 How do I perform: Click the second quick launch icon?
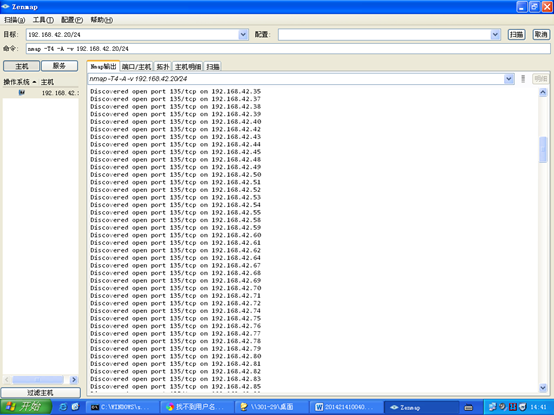point(75,407)
